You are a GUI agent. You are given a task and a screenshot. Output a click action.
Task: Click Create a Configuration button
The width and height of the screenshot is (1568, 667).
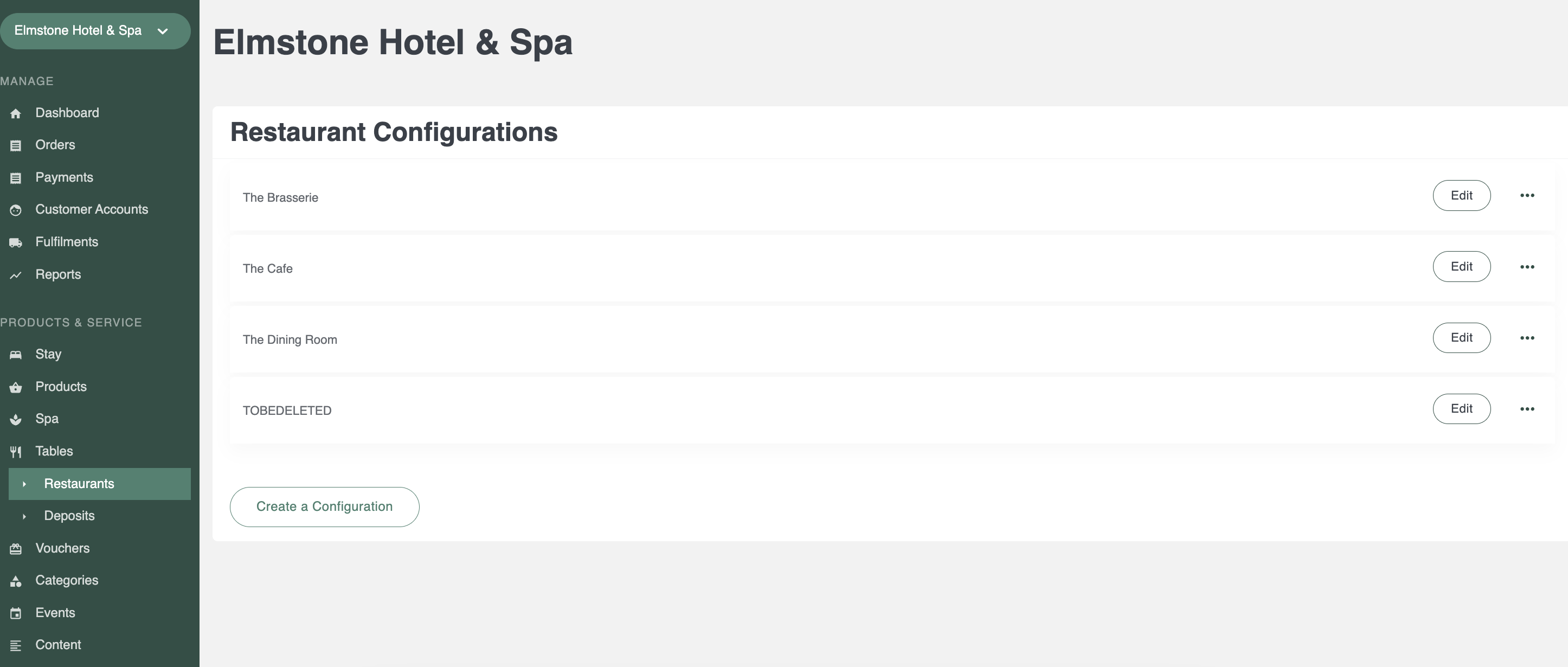(324, 506)
